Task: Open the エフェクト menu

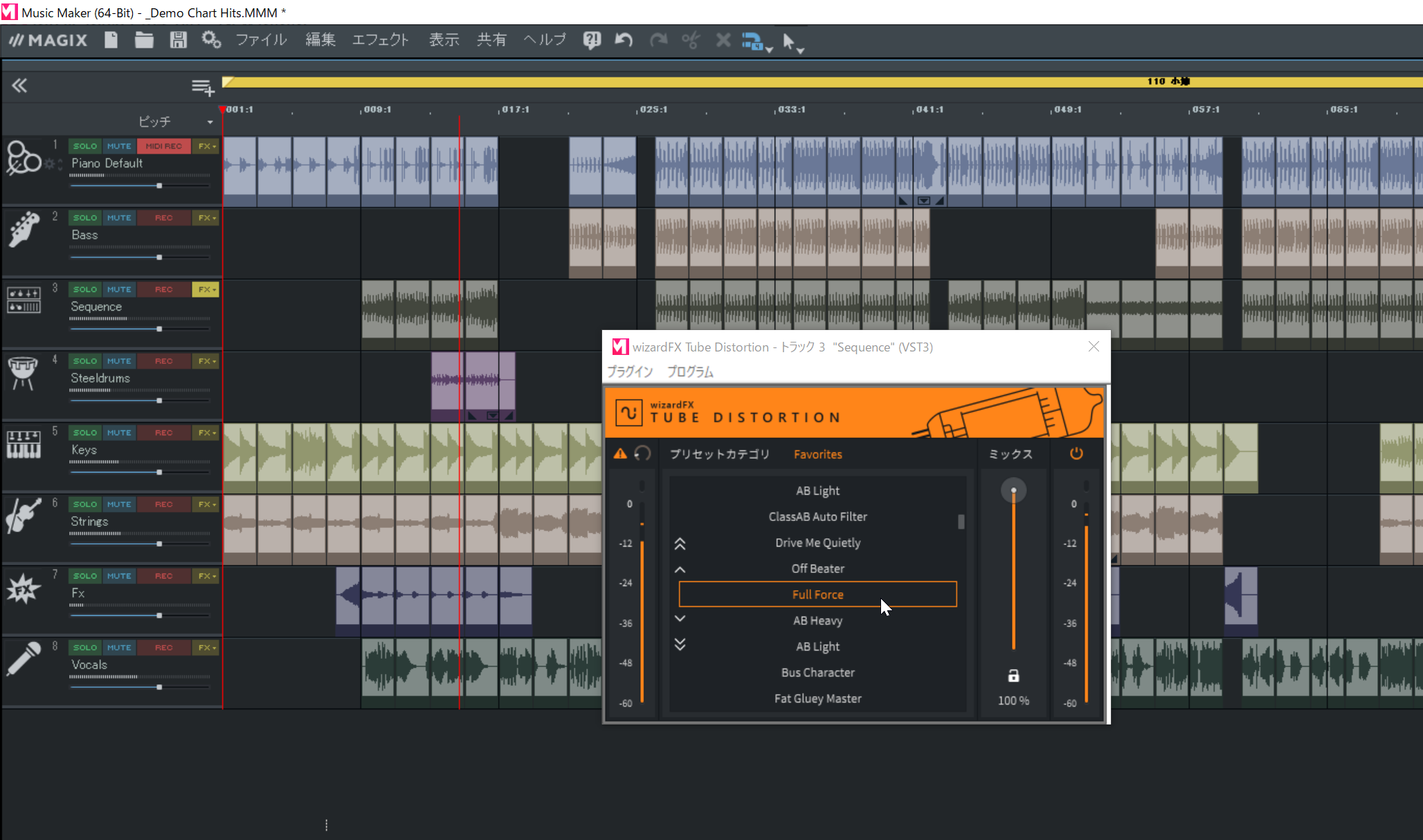Action: point(381,40)
